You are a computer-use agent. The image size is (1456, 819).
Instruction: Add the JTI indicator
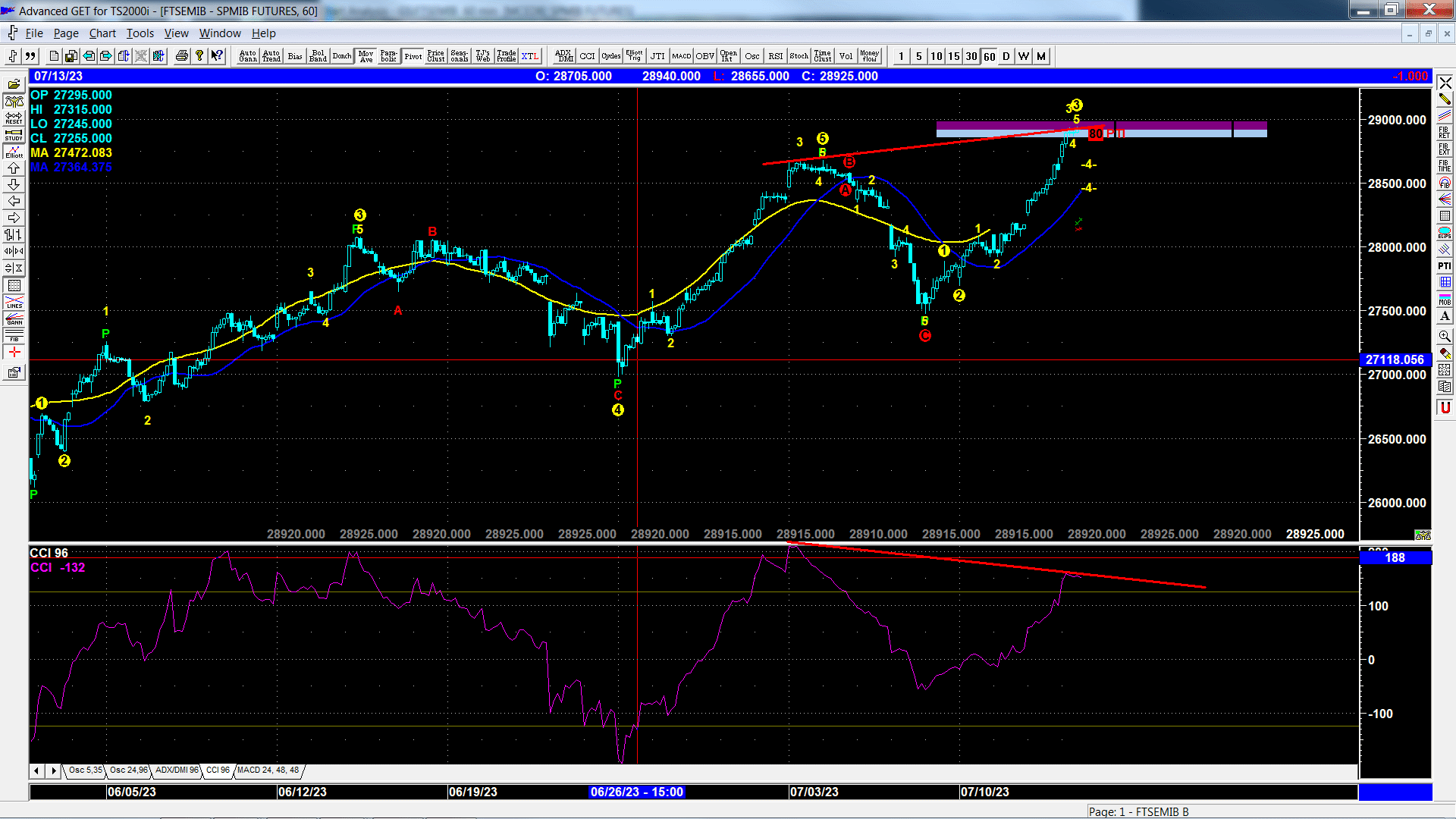pos(658,56)
